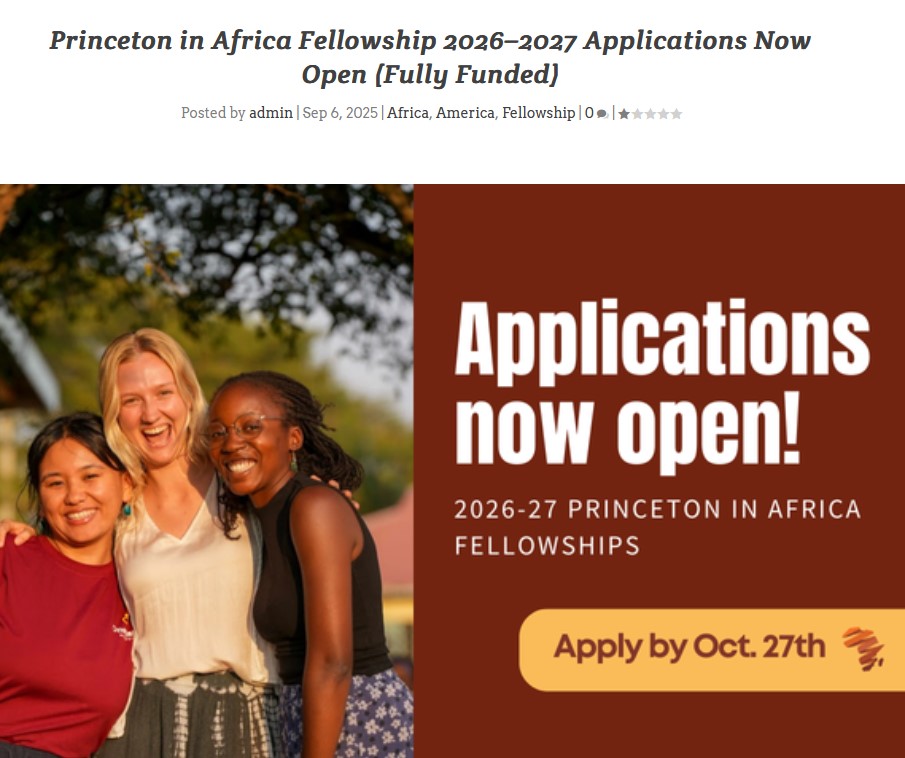Click the 0 comments count
Screen dimensions: 905x758
589,113
